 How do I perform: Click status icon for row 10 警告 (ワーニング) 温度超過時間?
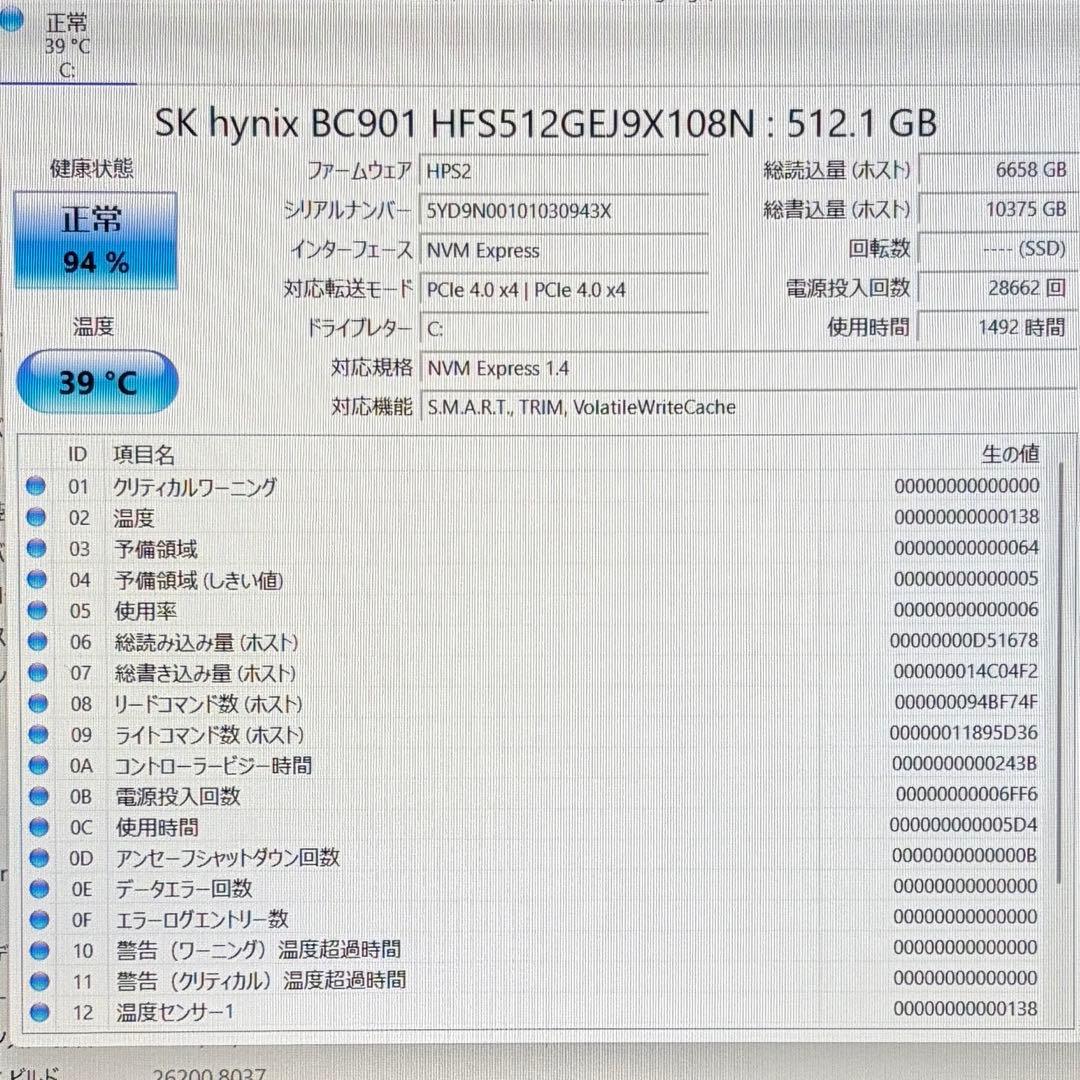click(x=40, y=951)
